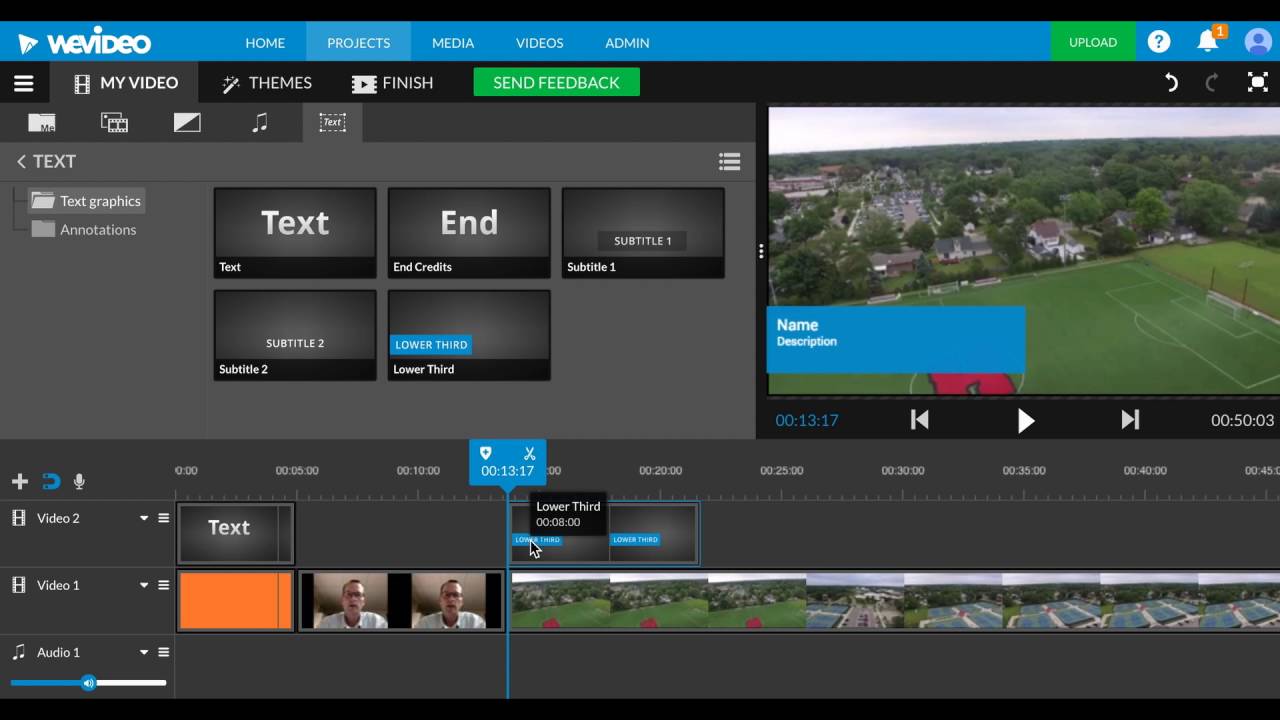Click the notifications bell icon
This screenshot has height=720, width=1280.
(x=1208, y=42)
